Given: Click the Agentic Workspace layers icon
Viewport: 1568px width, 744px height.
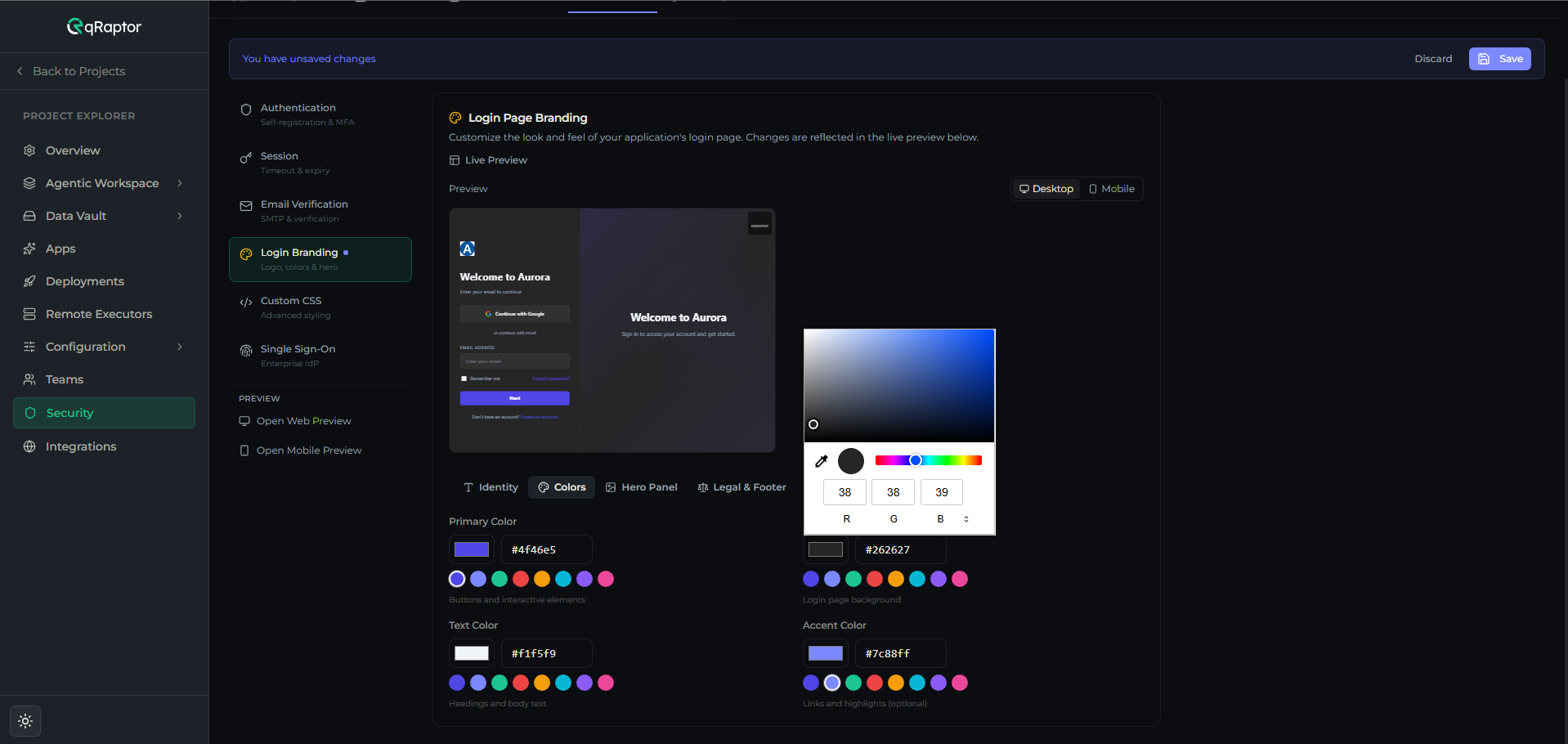Looking at the screenshot, I should [29, 183].
